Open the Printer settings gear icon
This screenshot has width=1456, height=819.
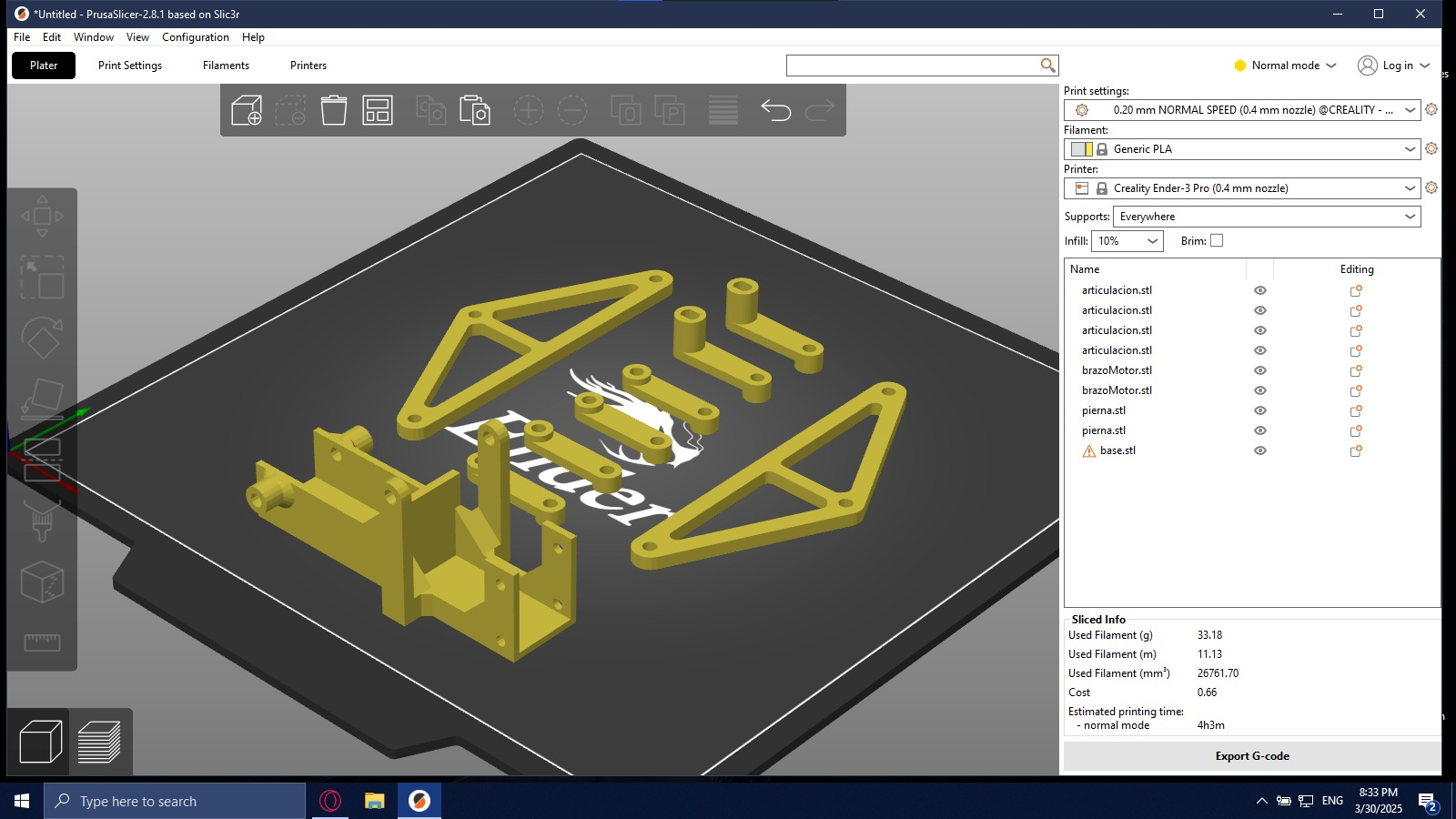tap(1431, 187)
